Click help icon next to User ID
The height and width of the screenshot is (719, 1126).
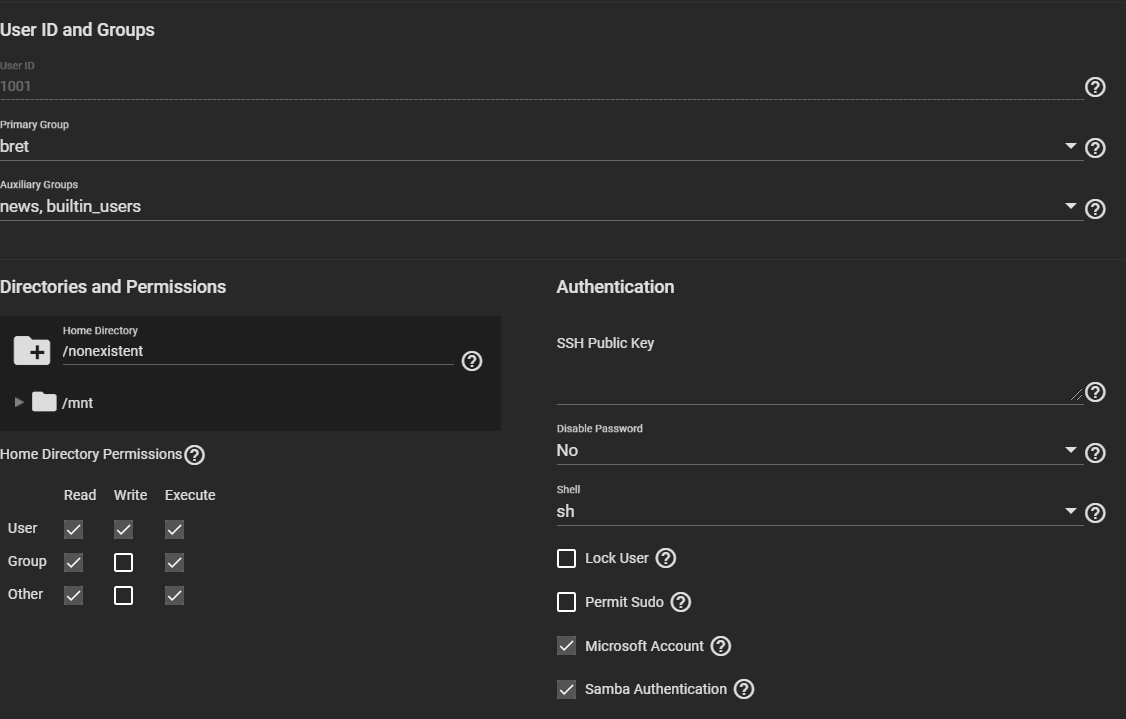(1095, 87)
